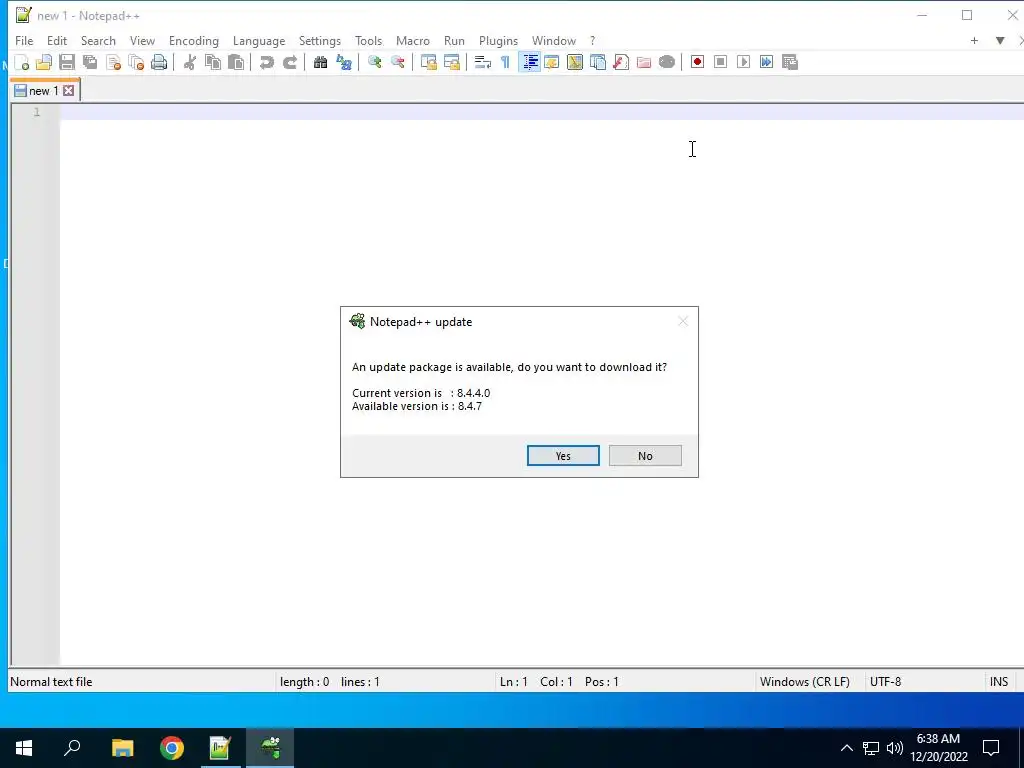
Task: Open the Edit menu
Action: click(x=57, y=40)
